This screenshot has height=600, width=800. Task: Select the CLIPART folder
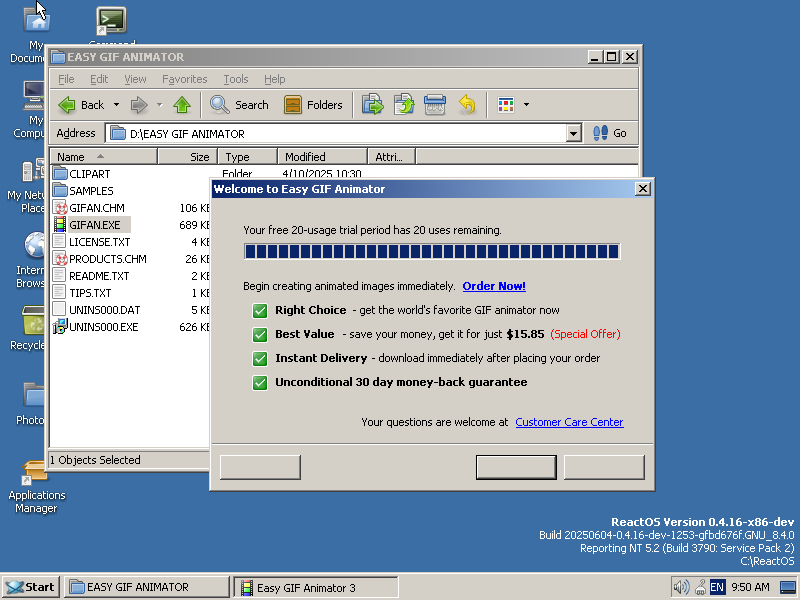[82, 174]
